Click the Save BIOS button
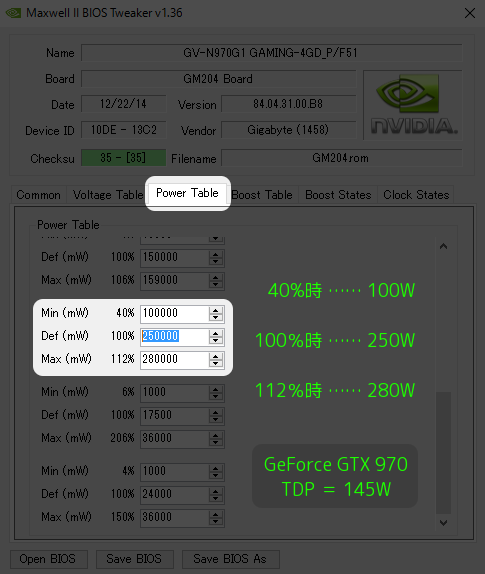The height and width of the screenshot is (574, 485). coord(134,559)
